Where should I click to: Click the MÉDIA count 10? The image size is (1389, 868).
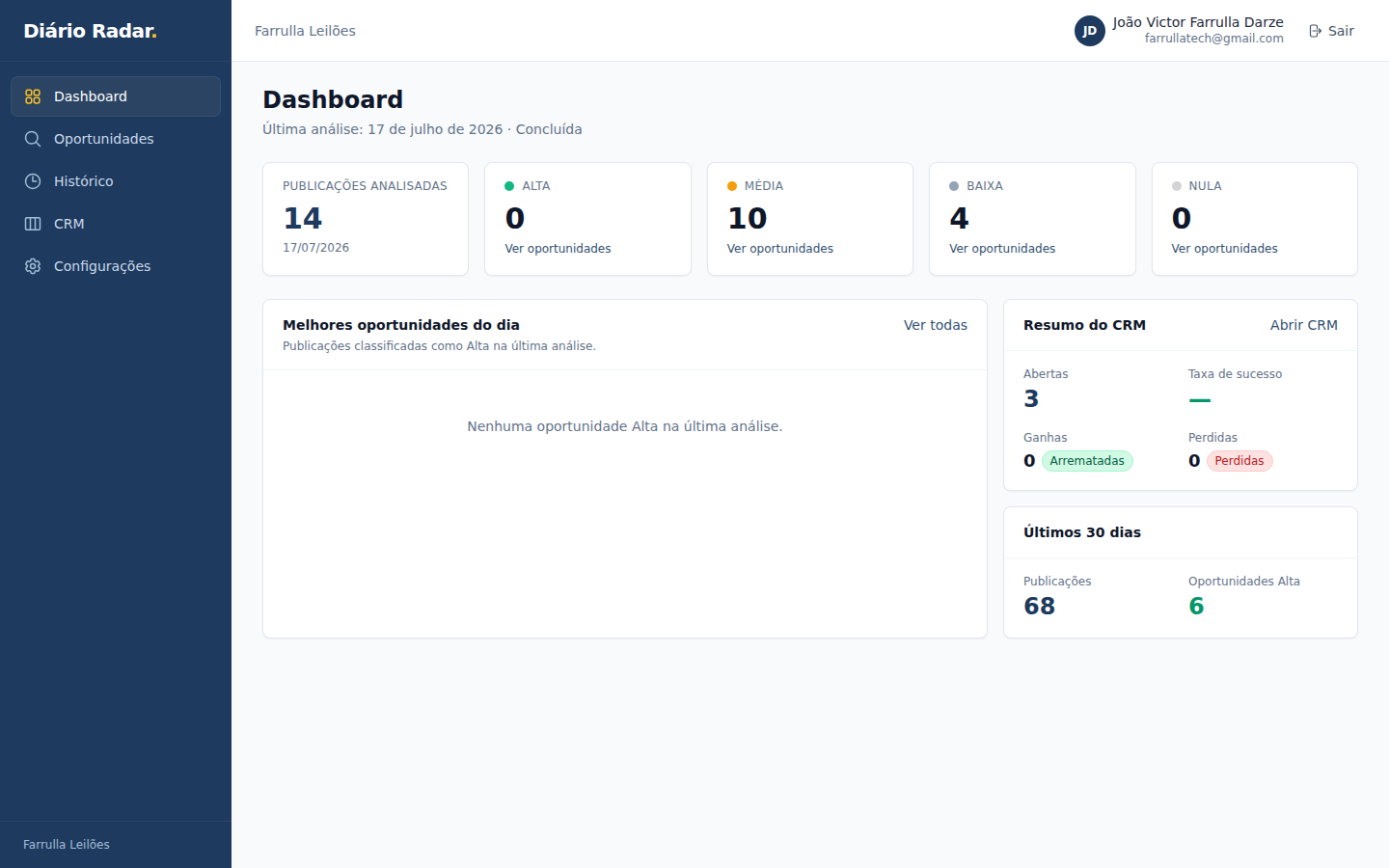748,218
